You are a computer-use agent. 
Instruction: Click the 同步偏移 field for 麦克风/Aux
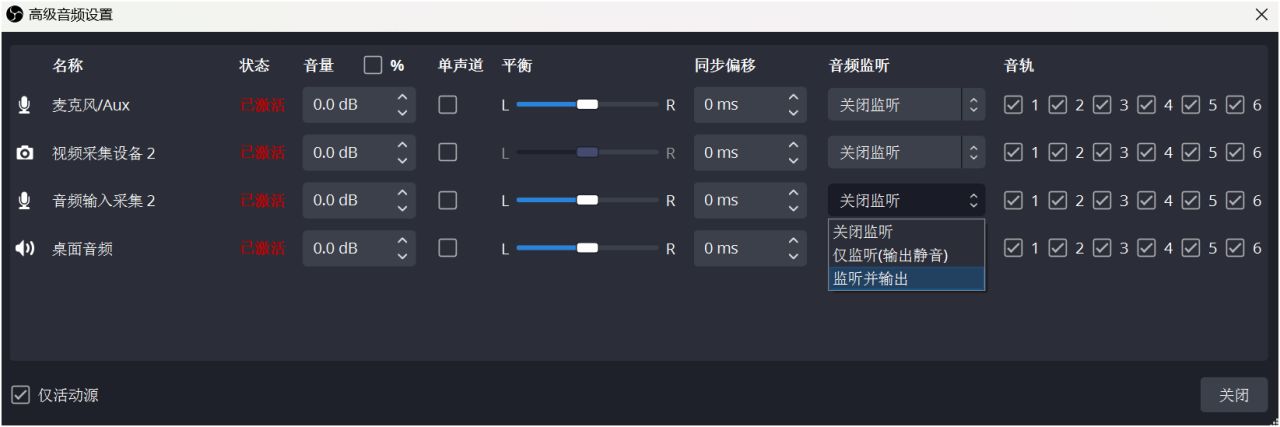(x=737, y=105)
